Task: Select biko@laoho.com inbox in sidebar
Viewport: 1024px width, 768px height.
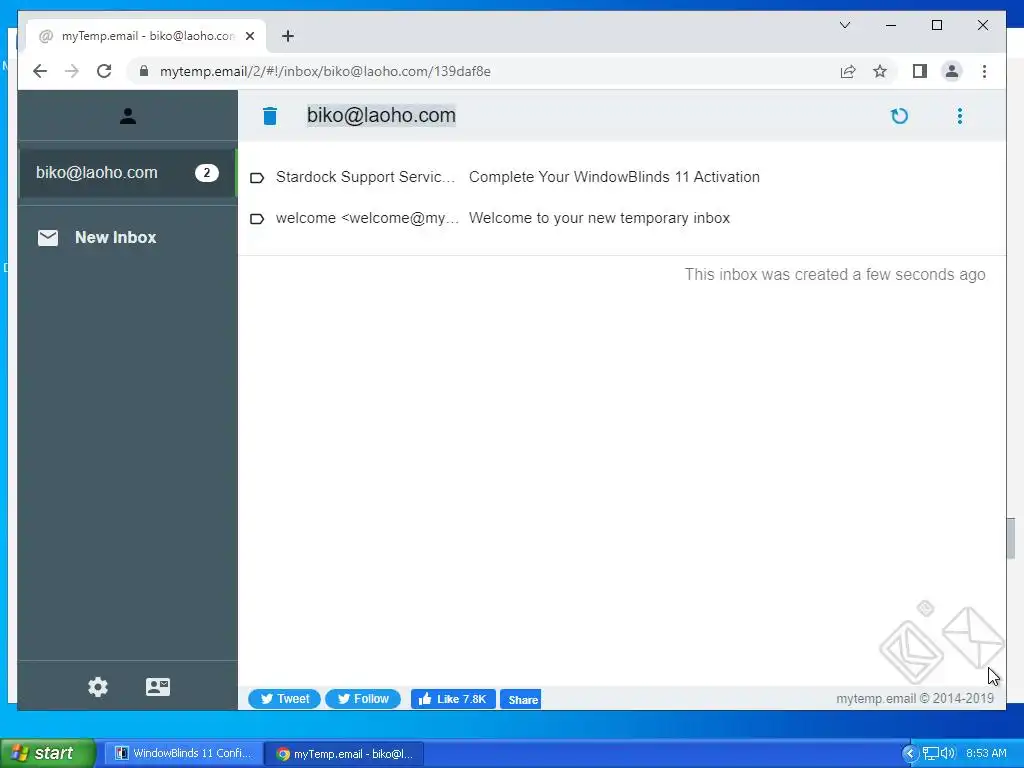Action: [127, 173]
